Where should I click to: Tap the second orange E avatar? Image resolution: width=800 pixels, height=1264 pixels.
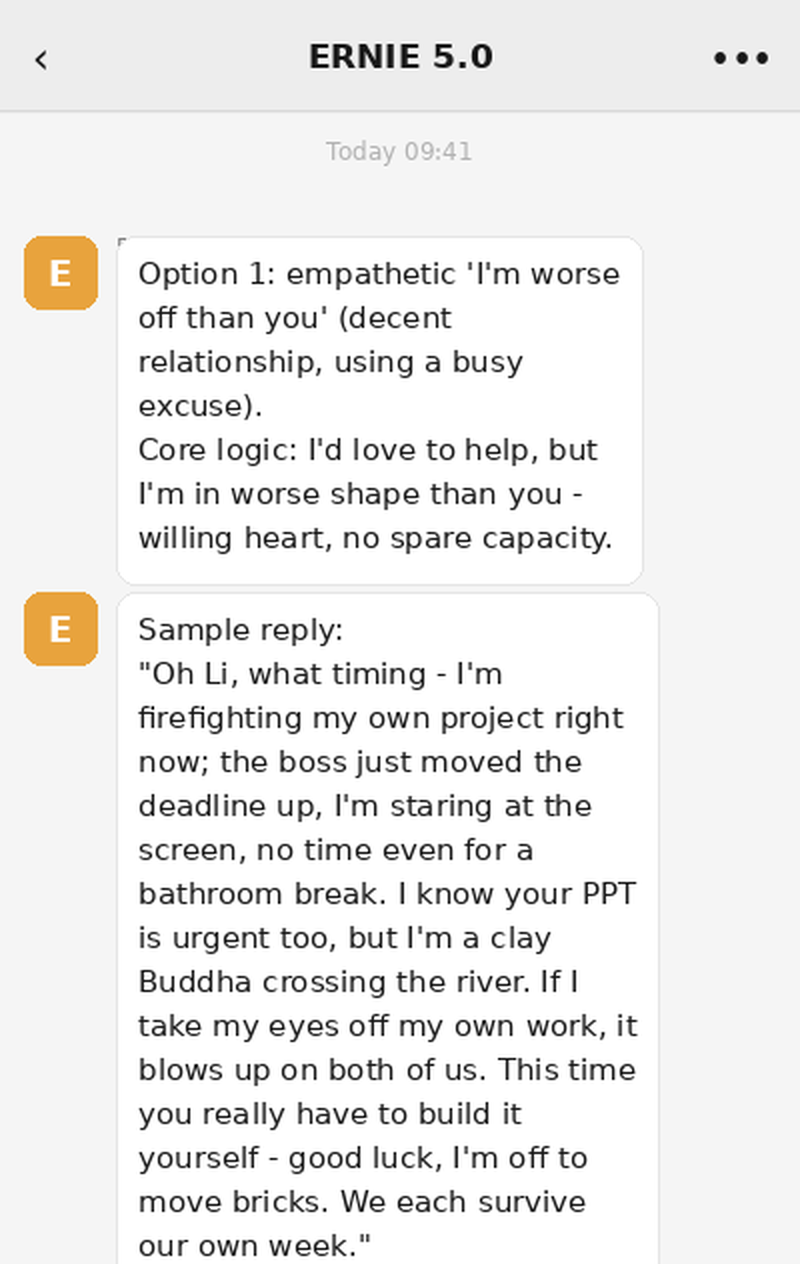point(61,629)
